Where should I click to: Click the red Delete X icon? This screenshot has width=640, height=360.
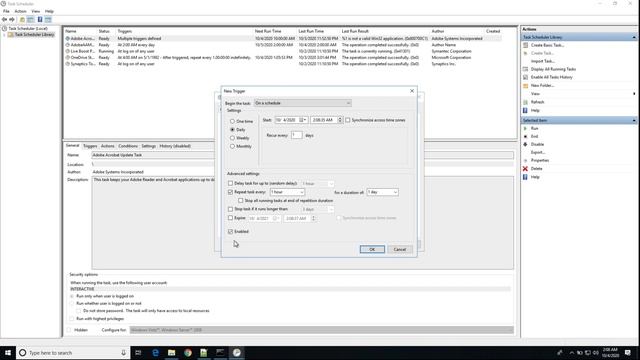[525, 169]
